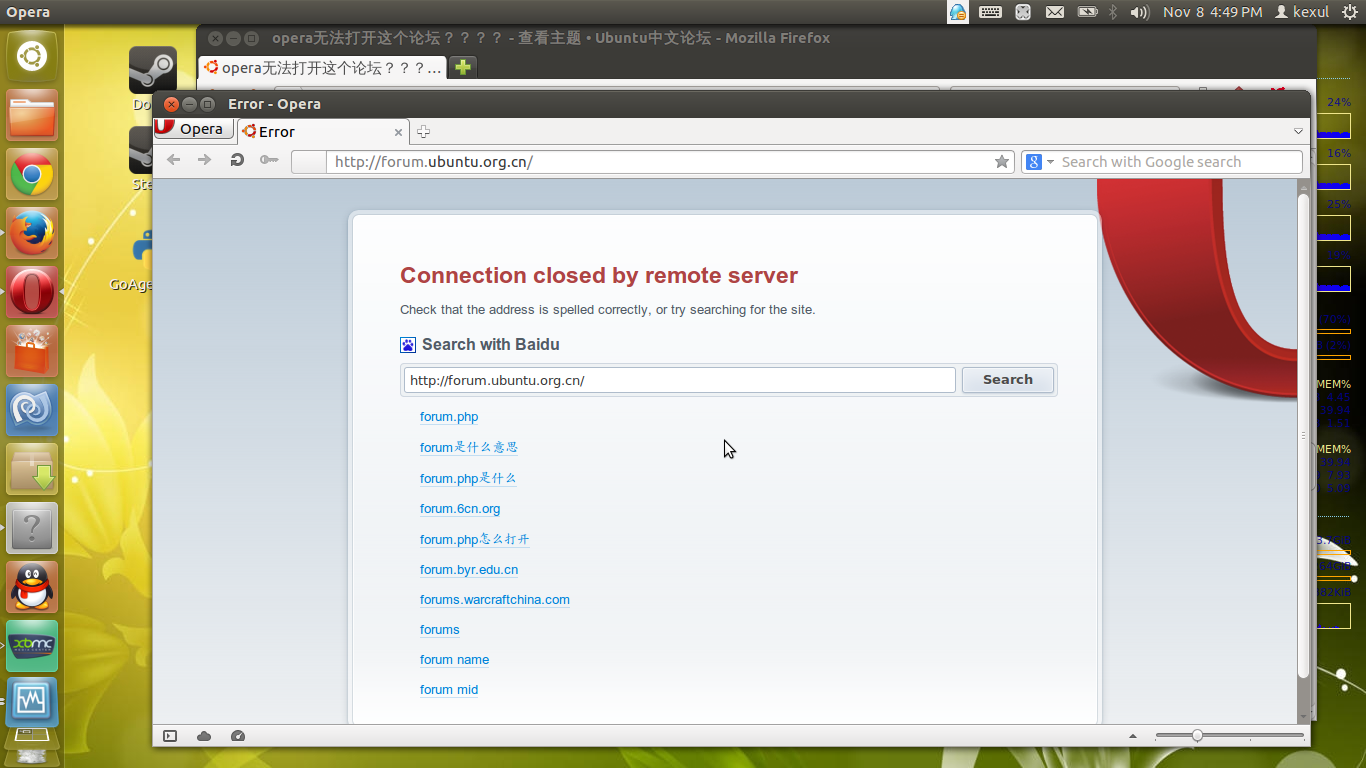The image size is (1366, 768).
Task: Select the Error tab
Action: [322, 131]
